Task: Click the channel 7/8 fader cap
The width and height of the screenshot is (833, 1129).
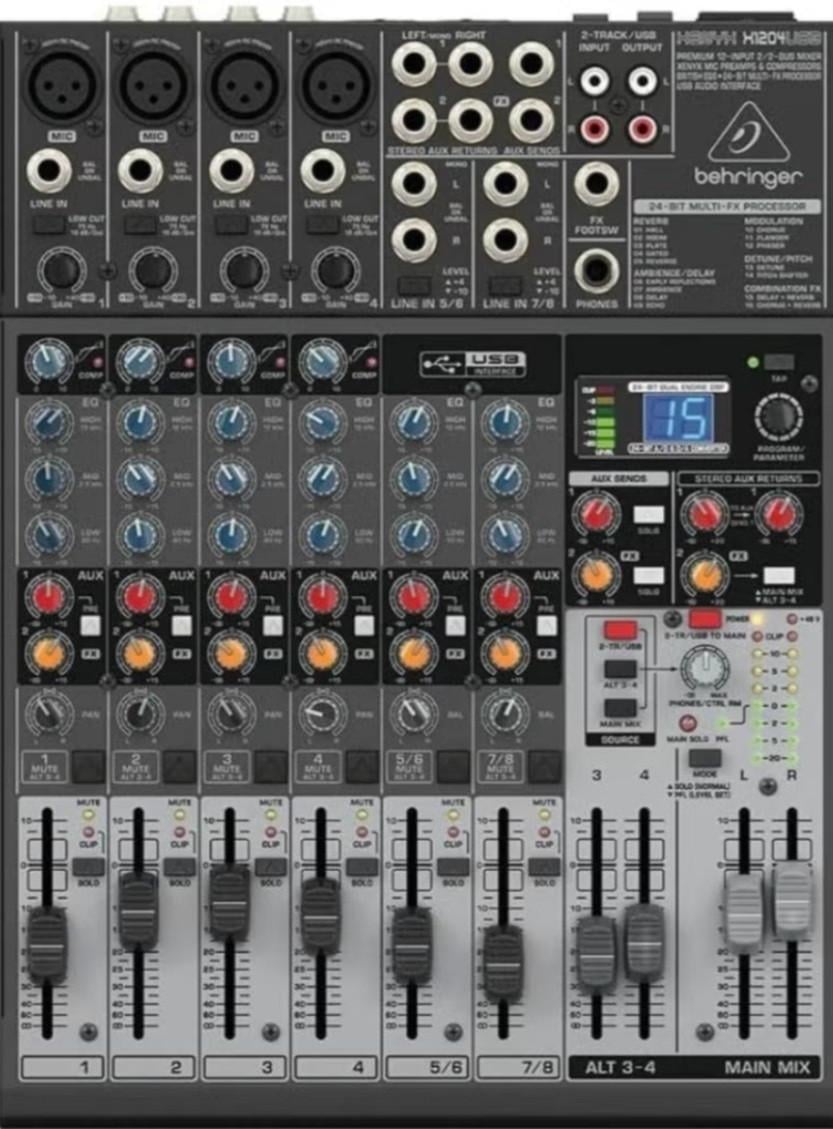Action: [x=503, y=963]
